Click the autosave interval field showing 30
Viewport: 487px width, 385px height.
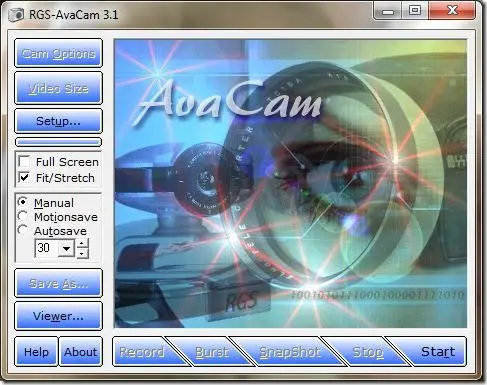pos(47,248)
